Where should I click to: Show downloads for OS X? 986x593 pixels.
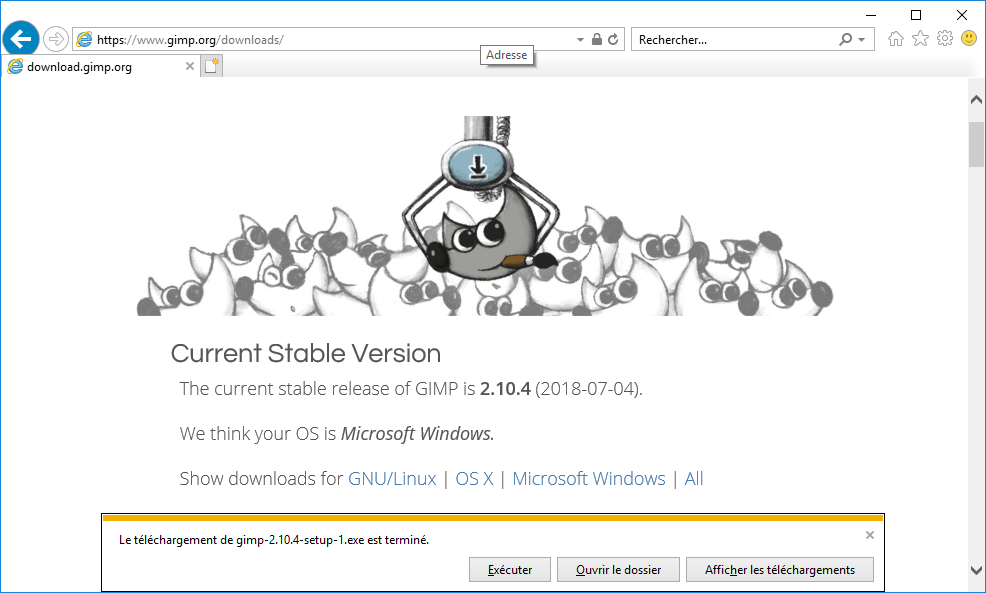[474, 479]
